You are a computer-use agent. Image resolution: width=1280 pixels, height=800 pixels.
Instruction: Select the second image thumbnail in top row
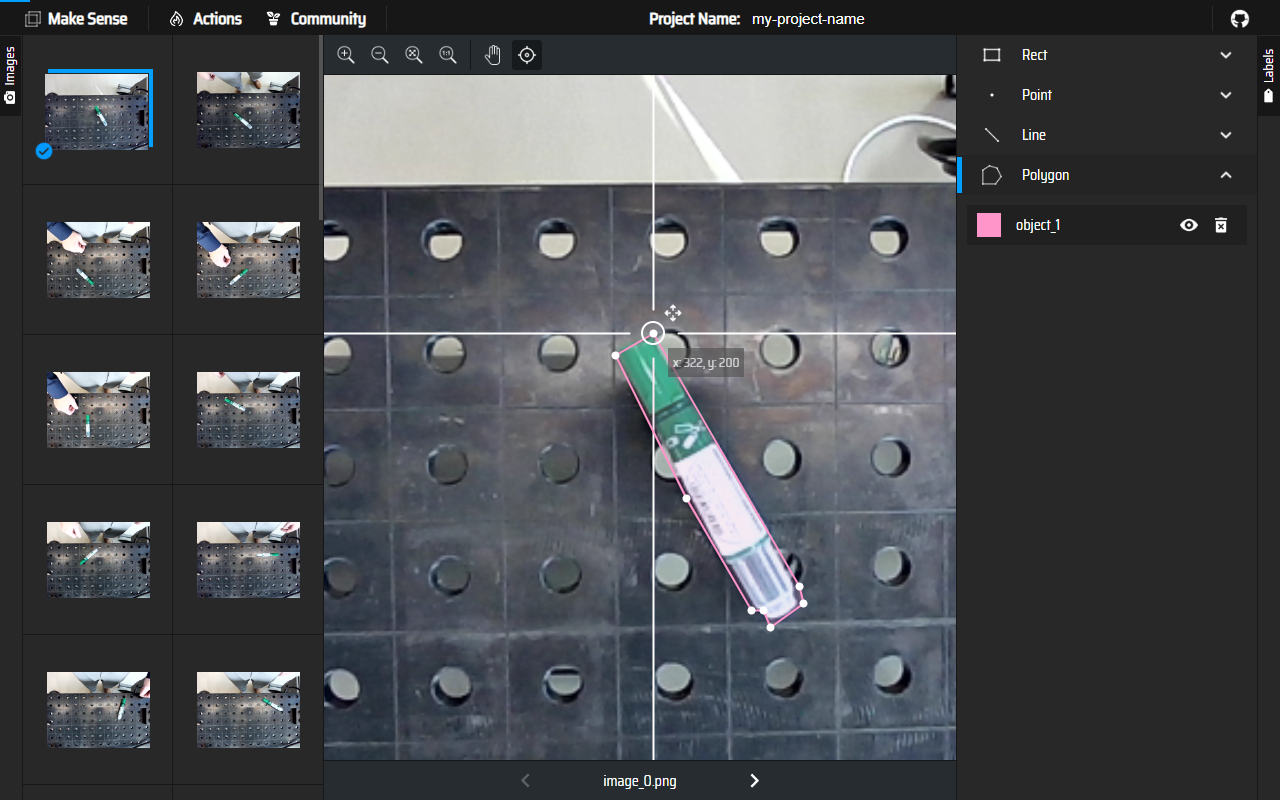[248, 110]
